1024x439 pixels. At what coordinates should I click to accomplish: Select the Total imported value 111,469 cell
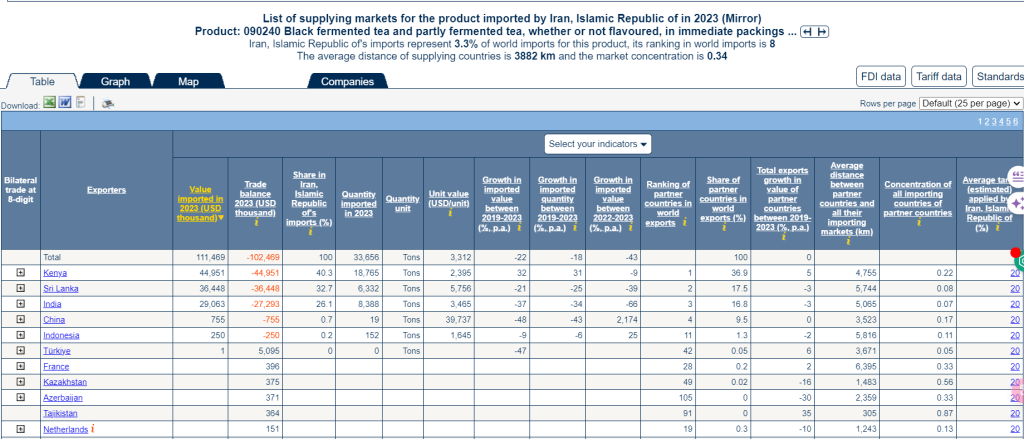(x=200, y=257)
